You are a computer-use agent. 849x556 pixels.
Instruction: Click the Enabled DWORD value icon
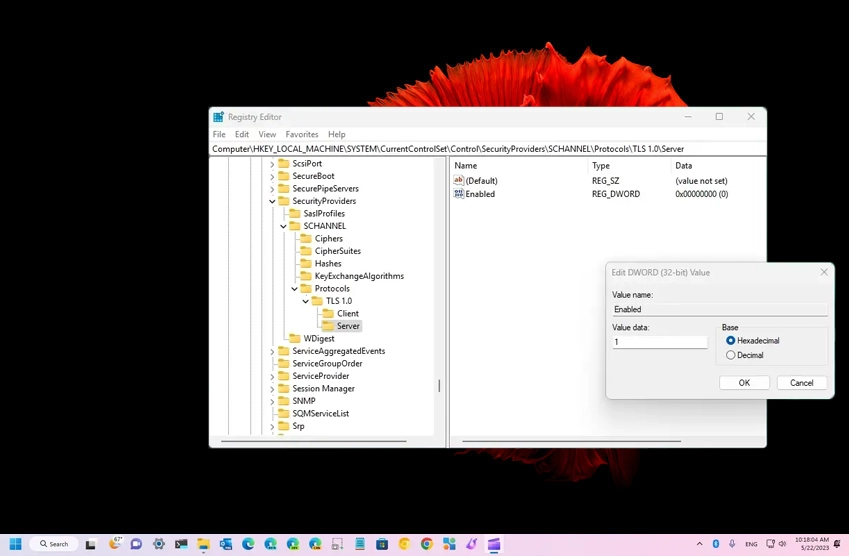click(459, 194)
